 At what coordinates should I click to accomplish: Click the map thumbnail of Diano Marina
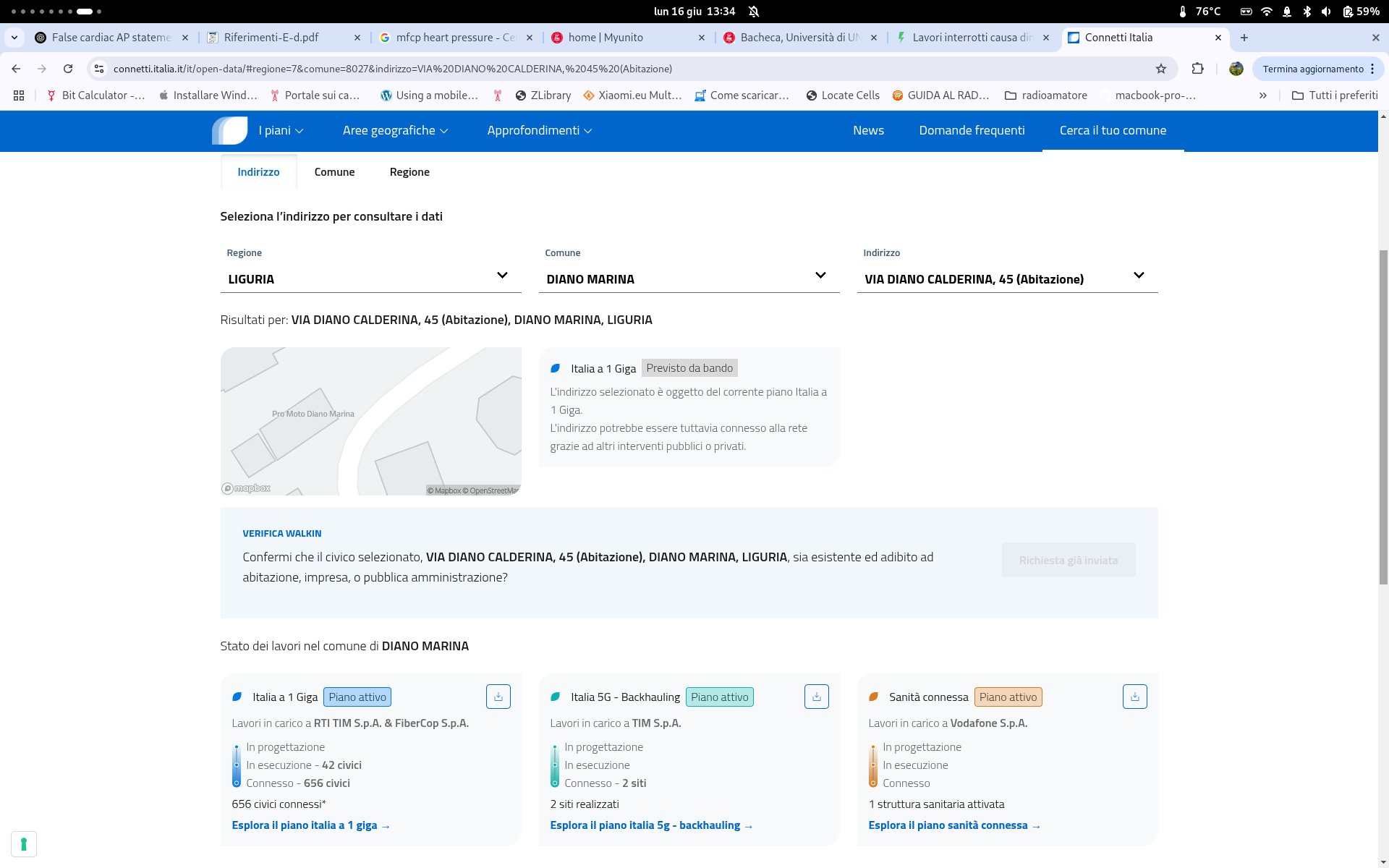pyautogui.click(x=370, y=421)
